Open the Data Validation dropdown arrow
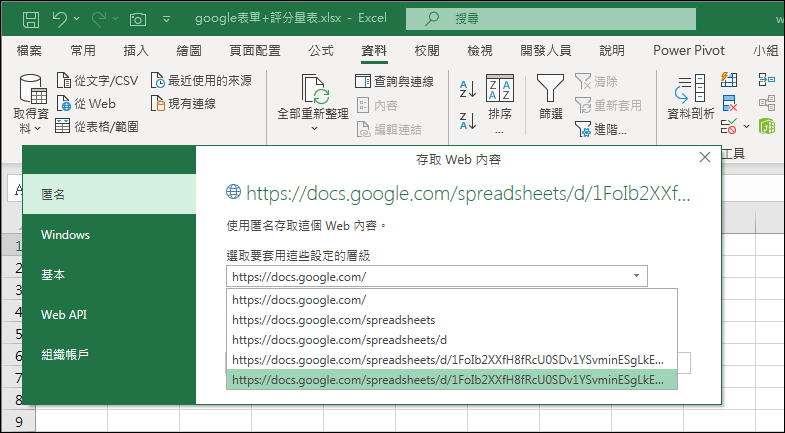The width and height of the screenshot is (785, 433). (x=746, y=127)
